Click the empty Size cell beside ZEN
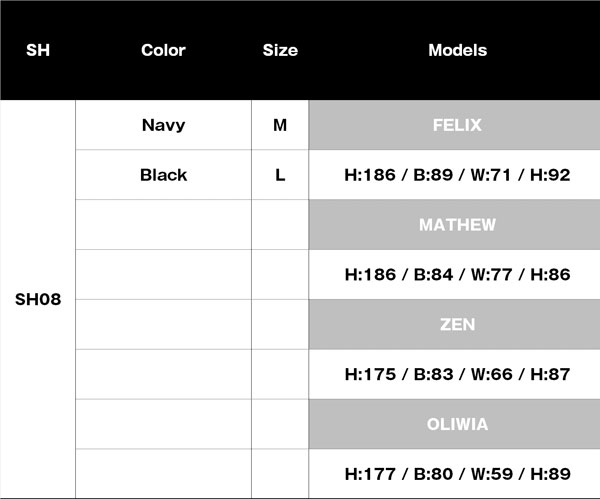The height and width of the screenshot is (499, 600). (280, 324)
